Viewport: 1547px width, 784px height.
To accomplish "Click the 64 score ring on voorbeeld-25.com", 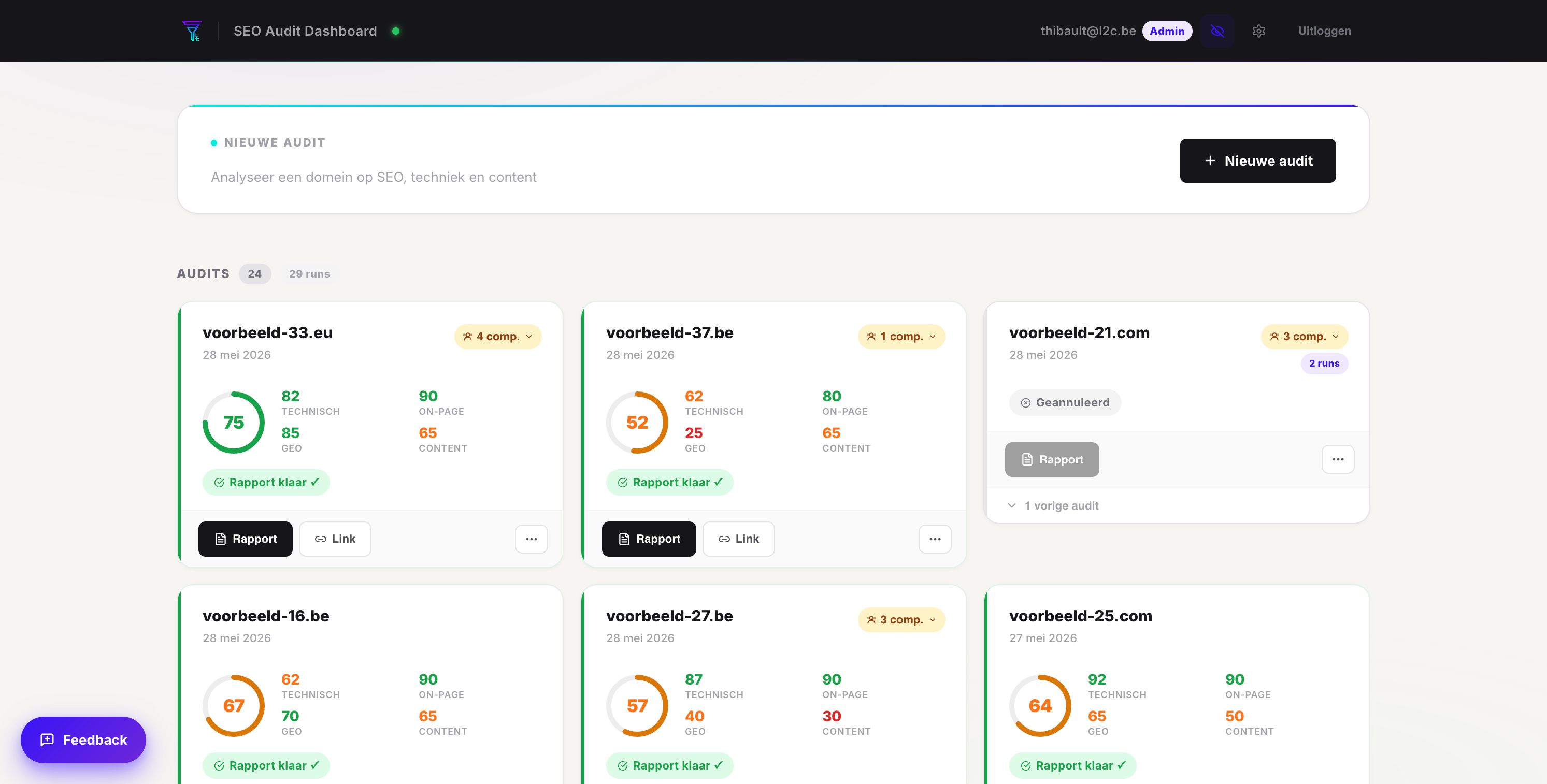I will [1040, 705].
